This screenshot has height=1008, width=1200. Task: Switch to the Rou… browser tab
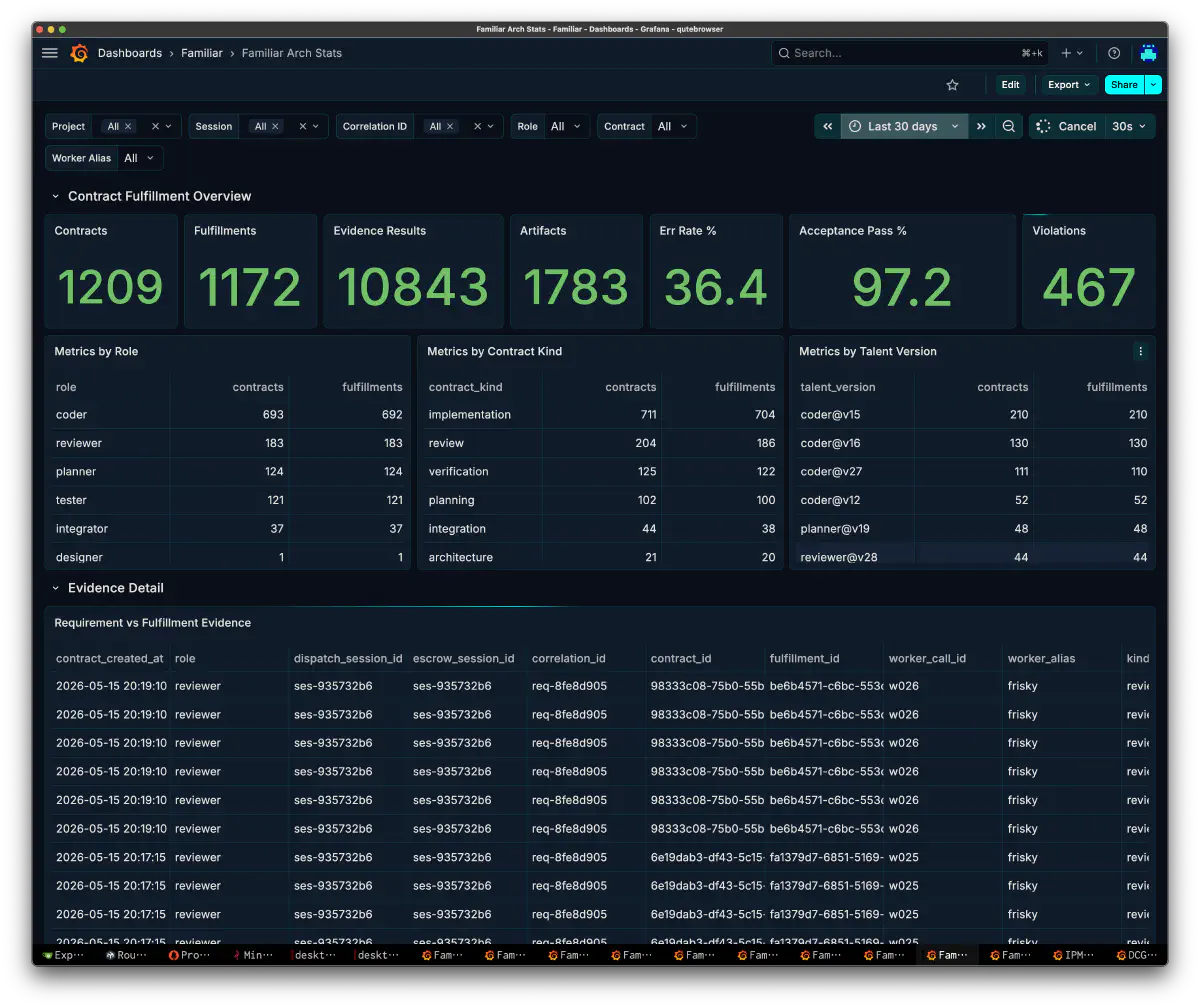tap(126, 955)
